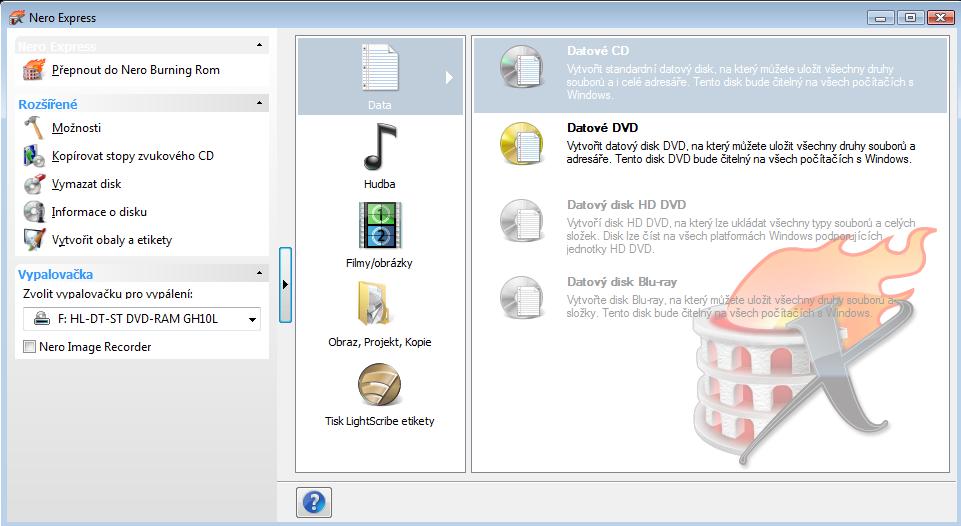961x526 pixels.
Task: Select Kopírovat stopy zvukového CD
Action: pyautogui.click(x=132, y=156)
